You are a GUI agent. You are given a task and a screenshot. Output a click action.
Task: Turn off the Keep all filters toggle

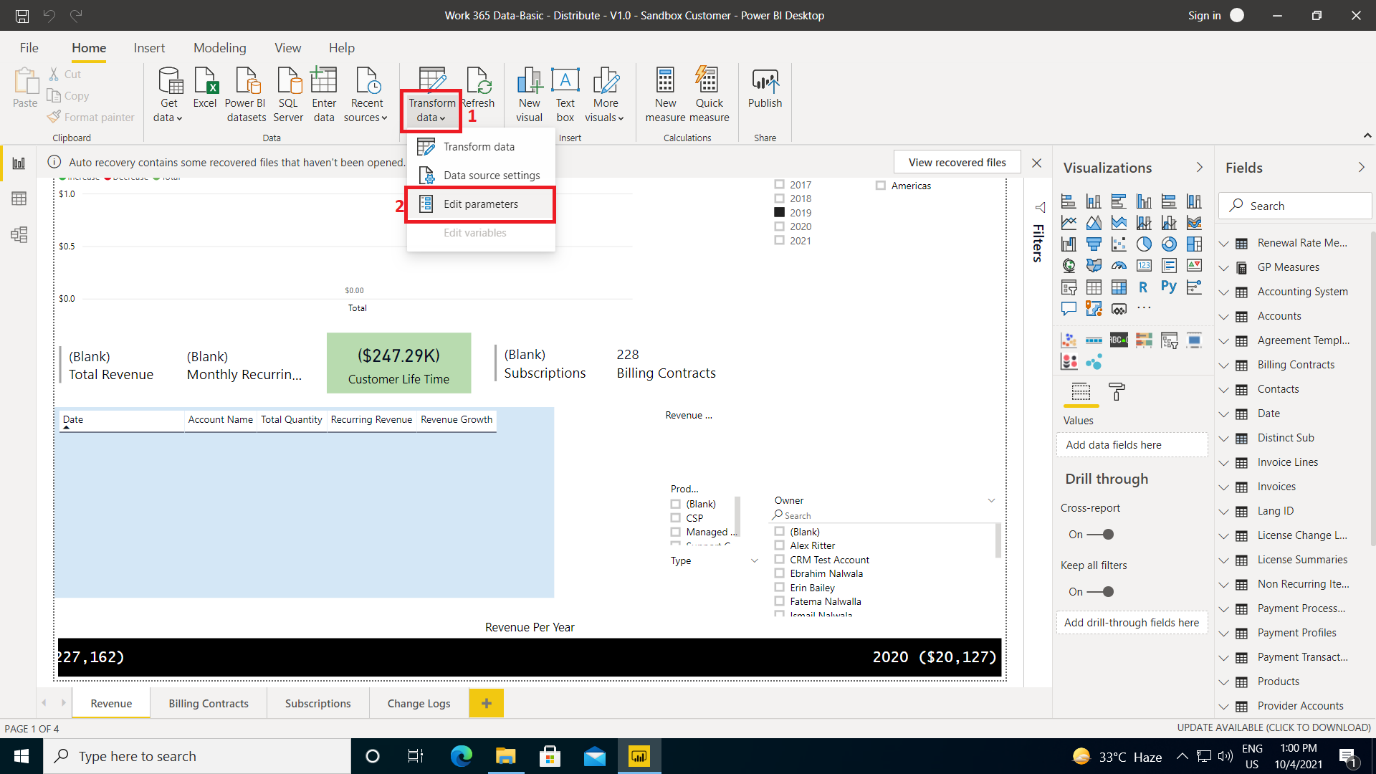(x=1099, y=591)
